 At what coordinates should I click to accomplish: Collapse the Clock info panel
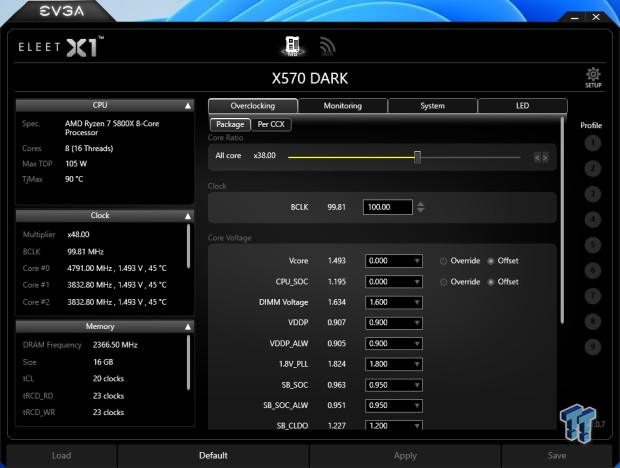point(188,216)
